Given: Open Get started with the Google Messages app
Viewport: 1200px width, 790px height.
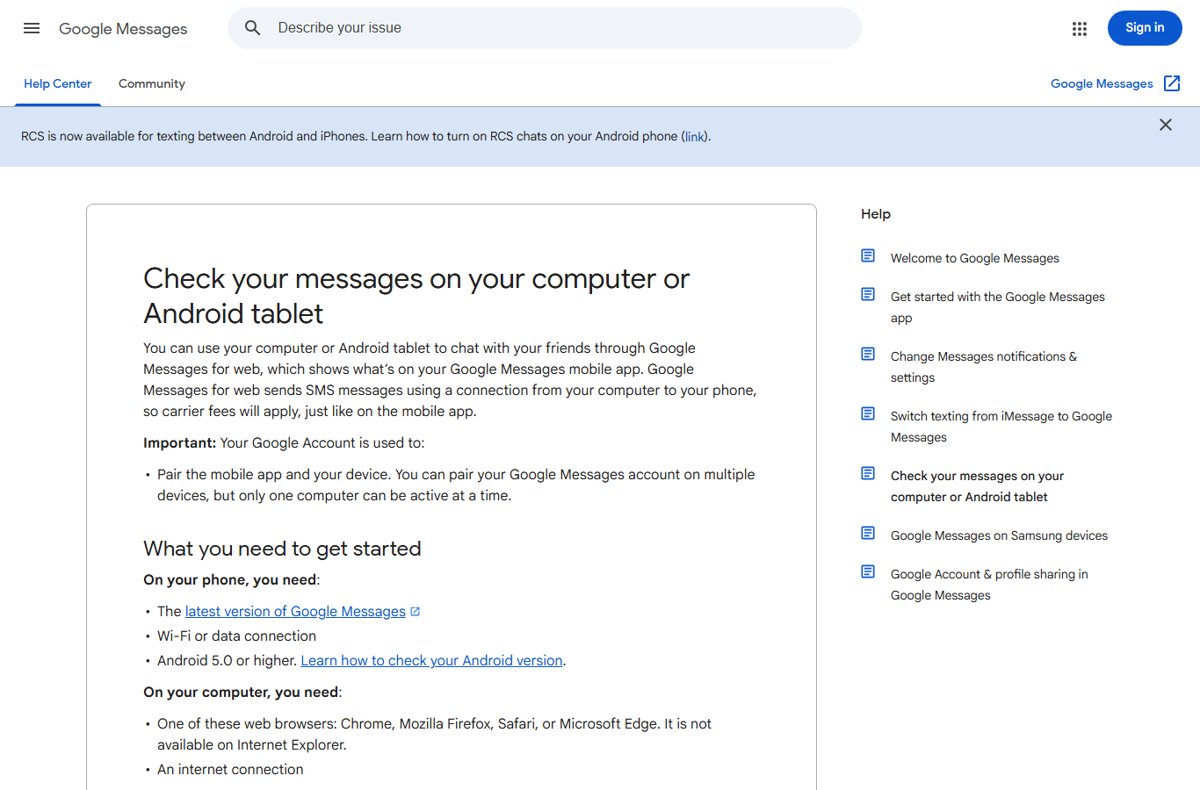Looking at the screenshot, I should [998, 307].
